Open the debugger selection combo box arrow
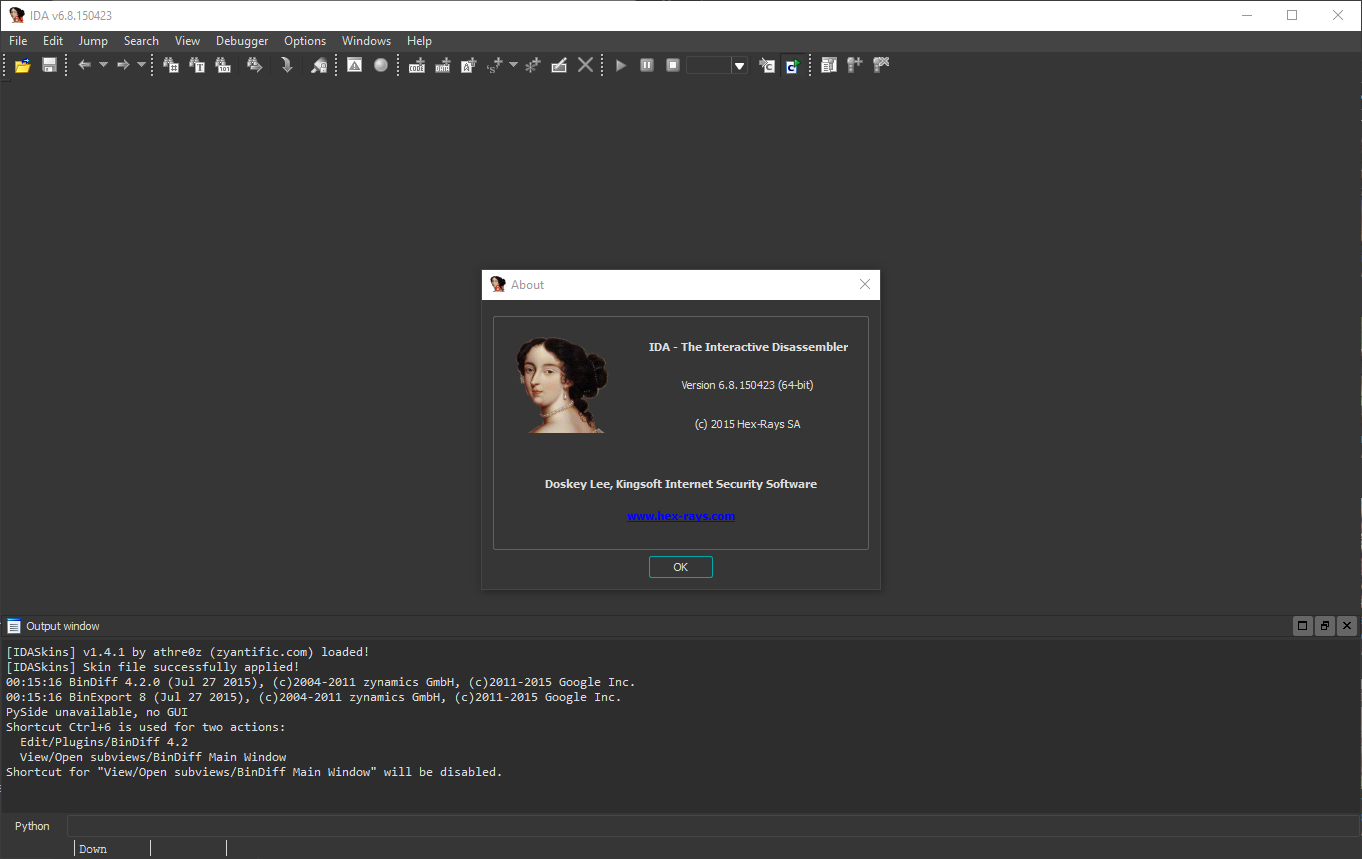 tap(740, 65)
